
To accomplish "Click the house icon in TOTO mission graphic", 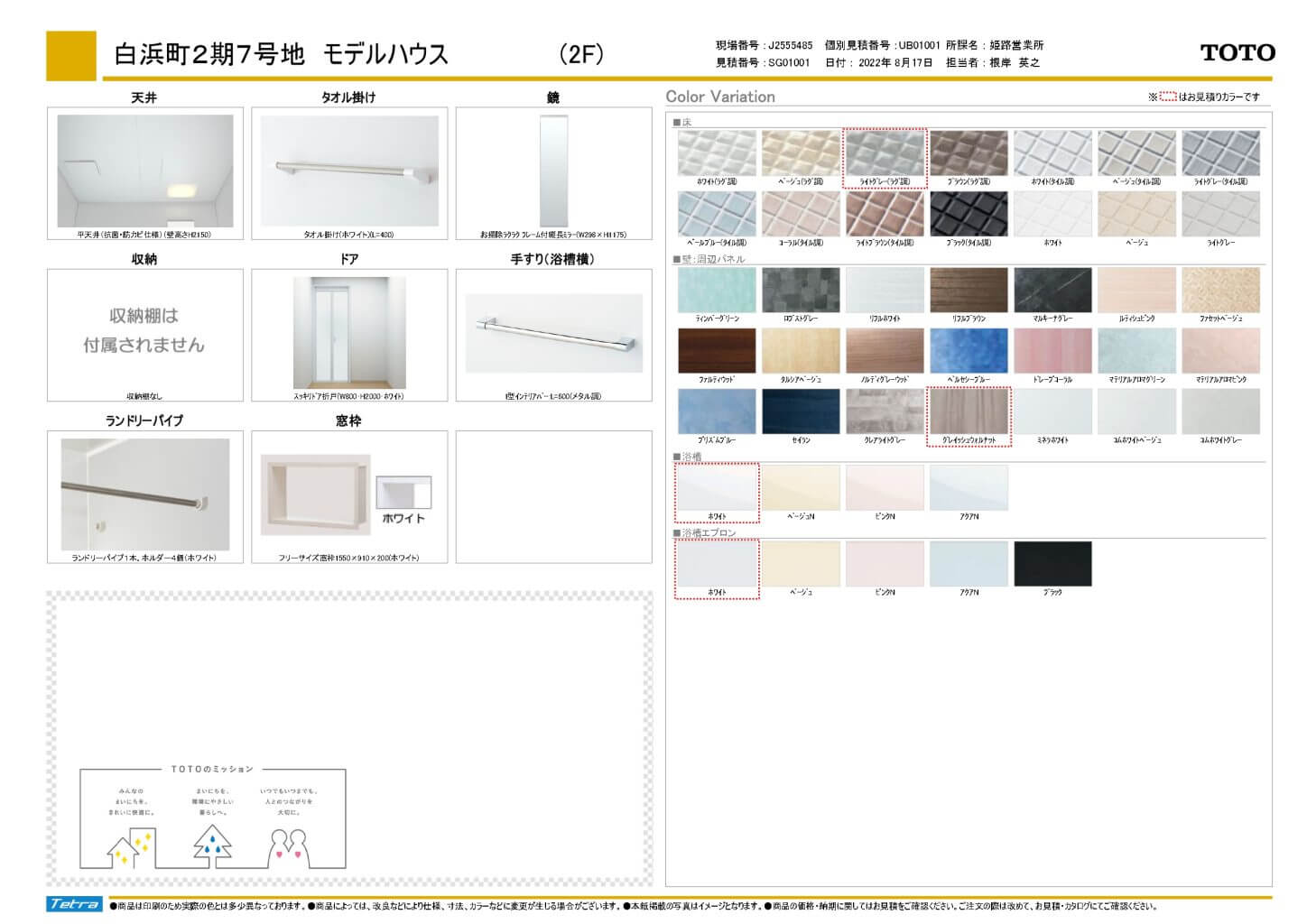I will [129, 847].
